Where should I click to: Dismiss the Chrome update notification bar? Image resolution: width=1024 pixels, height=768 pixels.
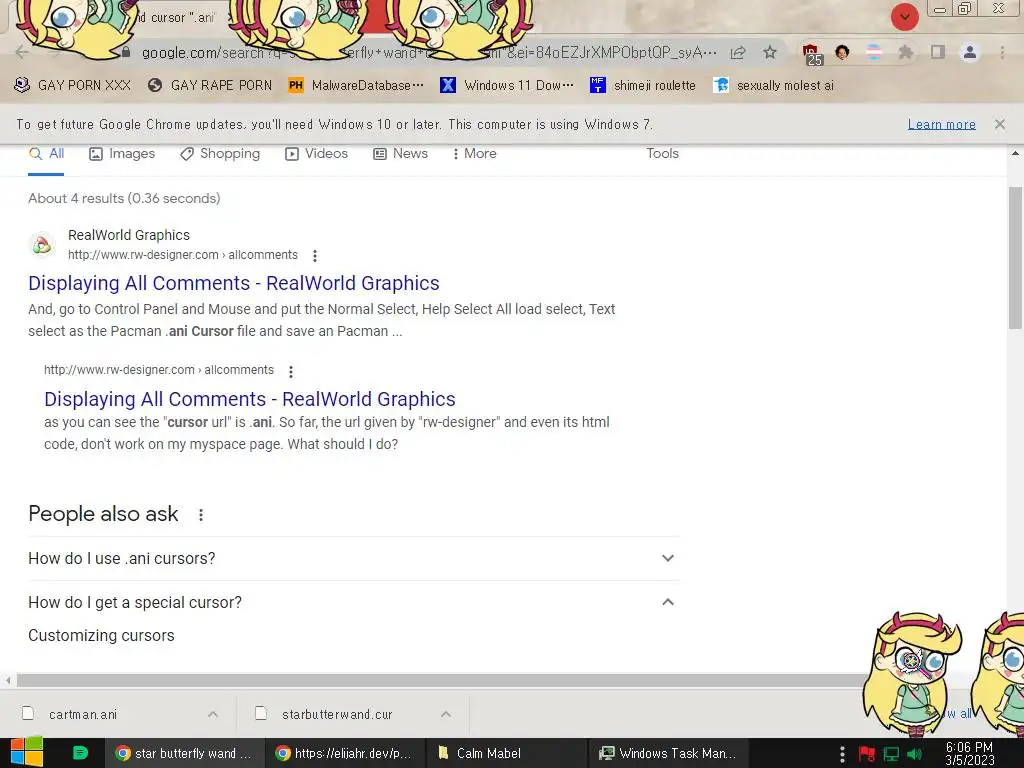coord(999,124)
